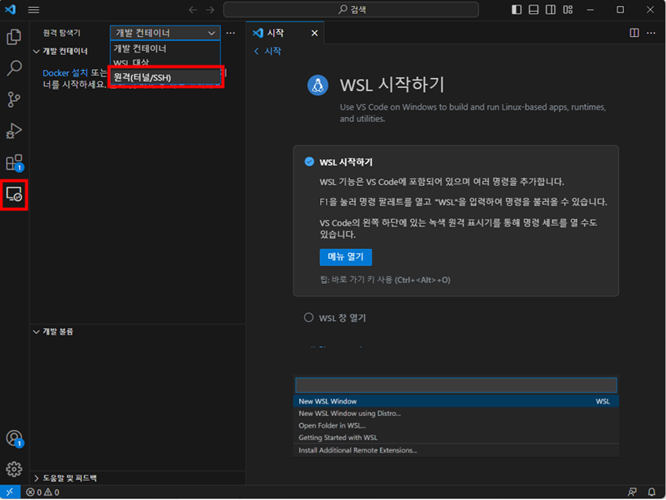Choose WSL 대상 in dropdown list
Screen dimensions: 666x500
tap(165, 63)
